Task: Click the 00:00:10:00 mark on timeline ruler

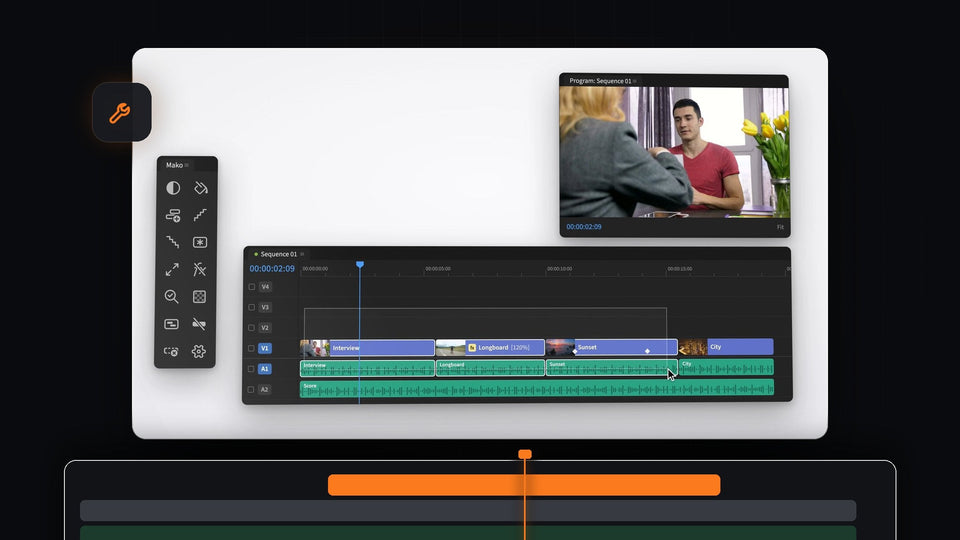Action: (560, 269)
